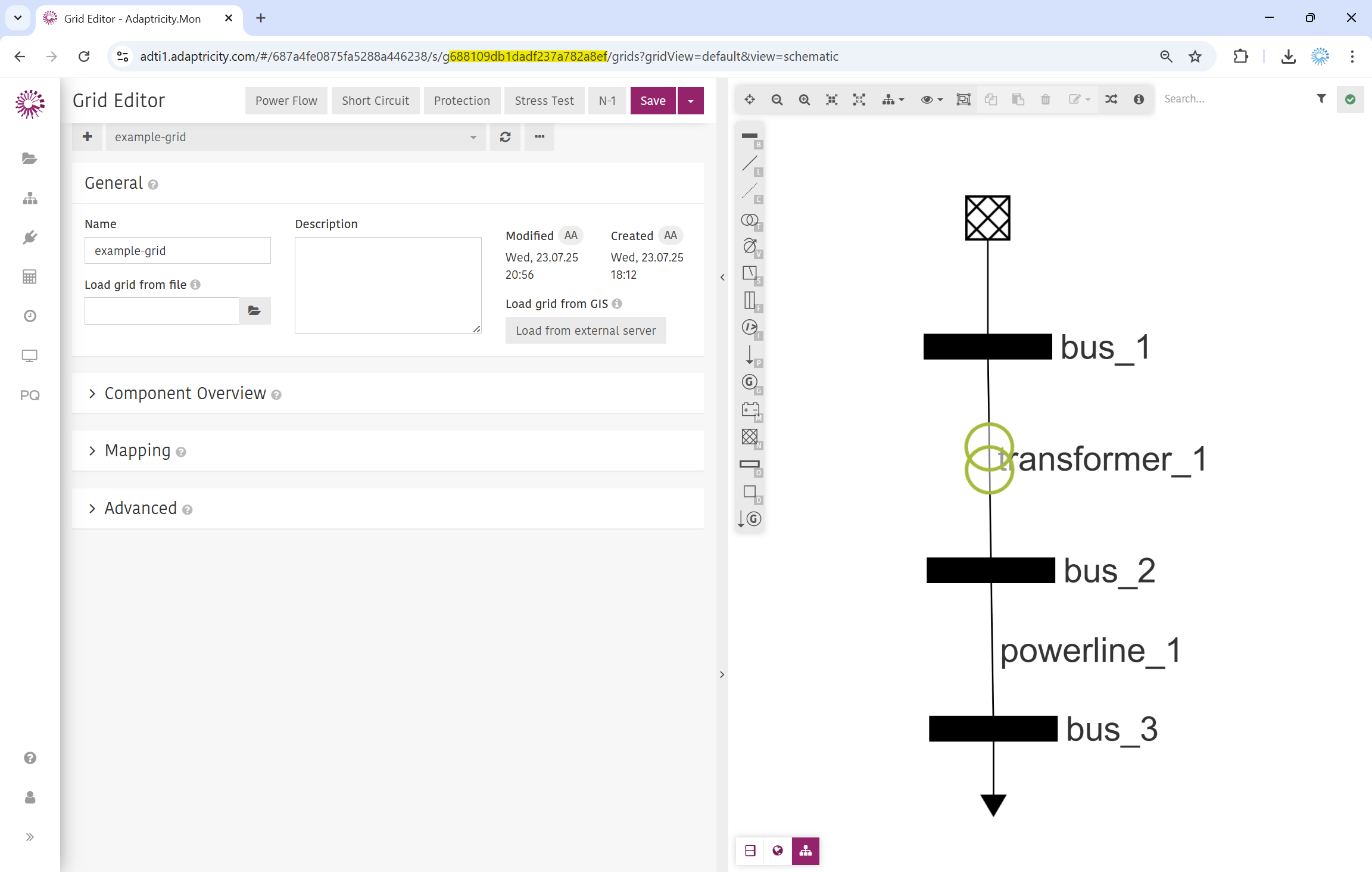Select the Bus (B) drawing tool
The width and height of the screenshot is (1372, 872).
750,137
